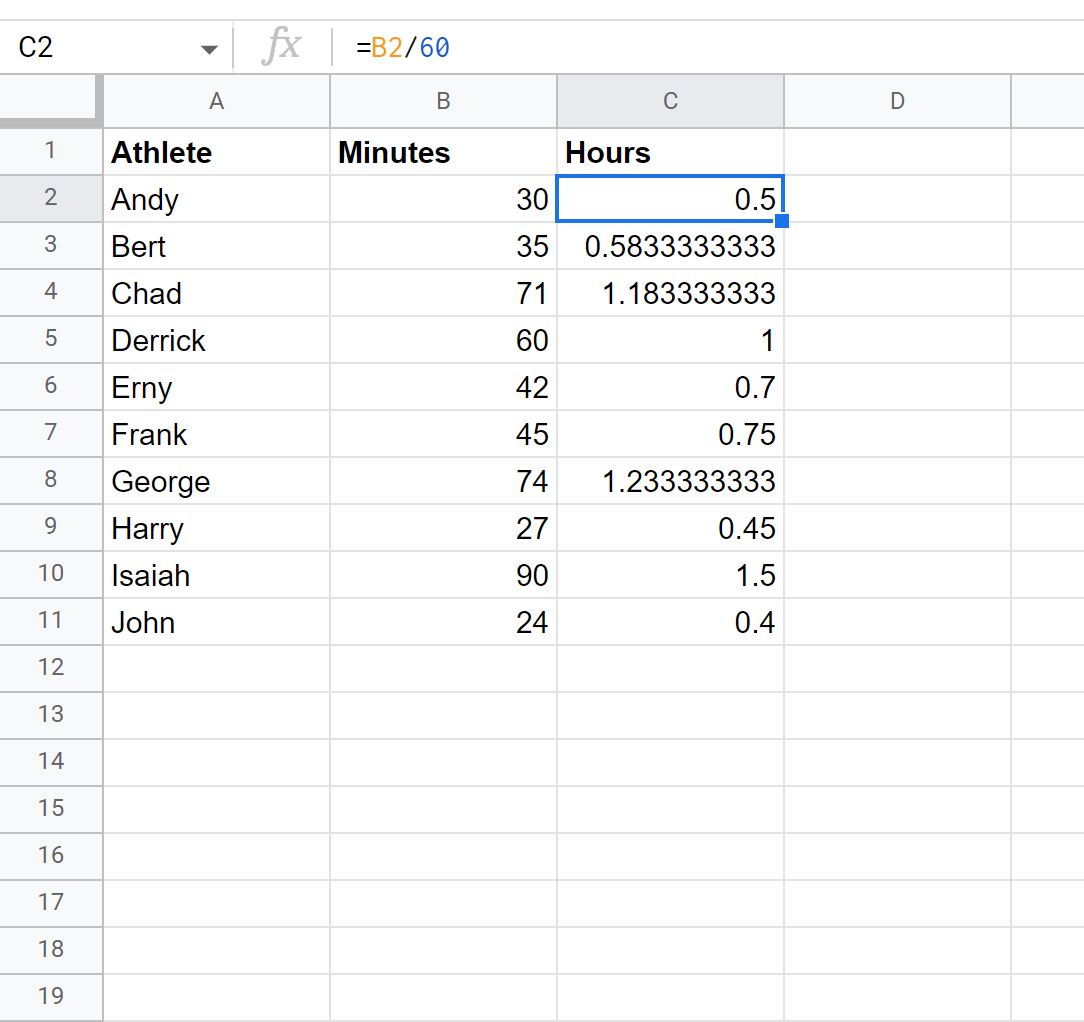Click the Minutes header cell
Screen dimensions: 1084x1022
coord(443,151)
